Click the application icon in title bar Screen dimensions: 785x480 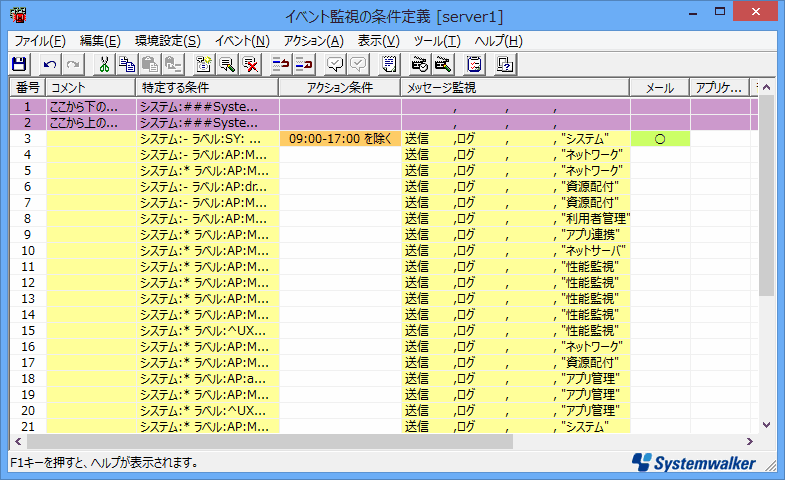pos(18,16)
